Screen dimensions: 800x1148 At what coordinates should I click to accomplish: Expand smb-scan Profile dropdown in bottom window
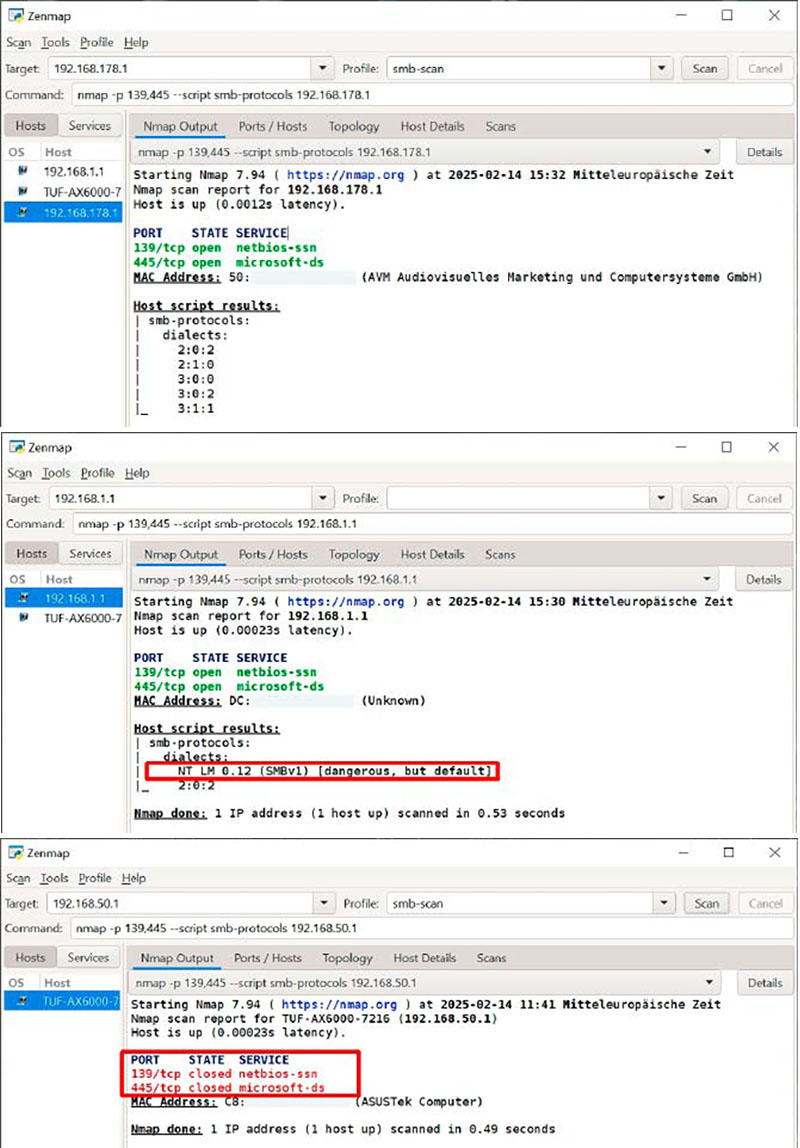click(x=663, y=903)
